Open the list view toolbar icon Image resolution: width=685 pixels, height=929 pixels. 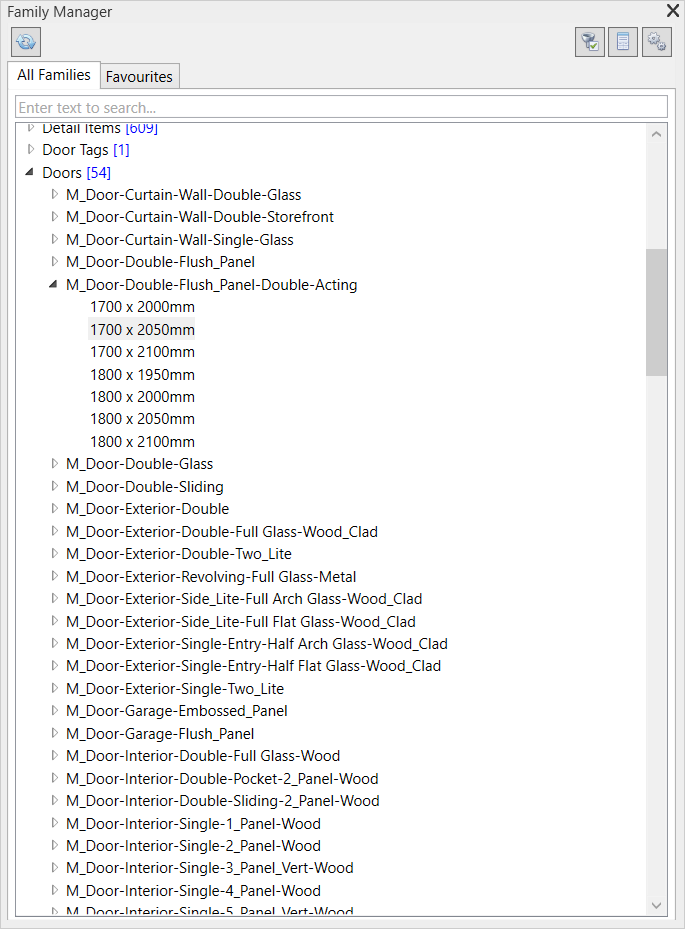pos(623,42)
